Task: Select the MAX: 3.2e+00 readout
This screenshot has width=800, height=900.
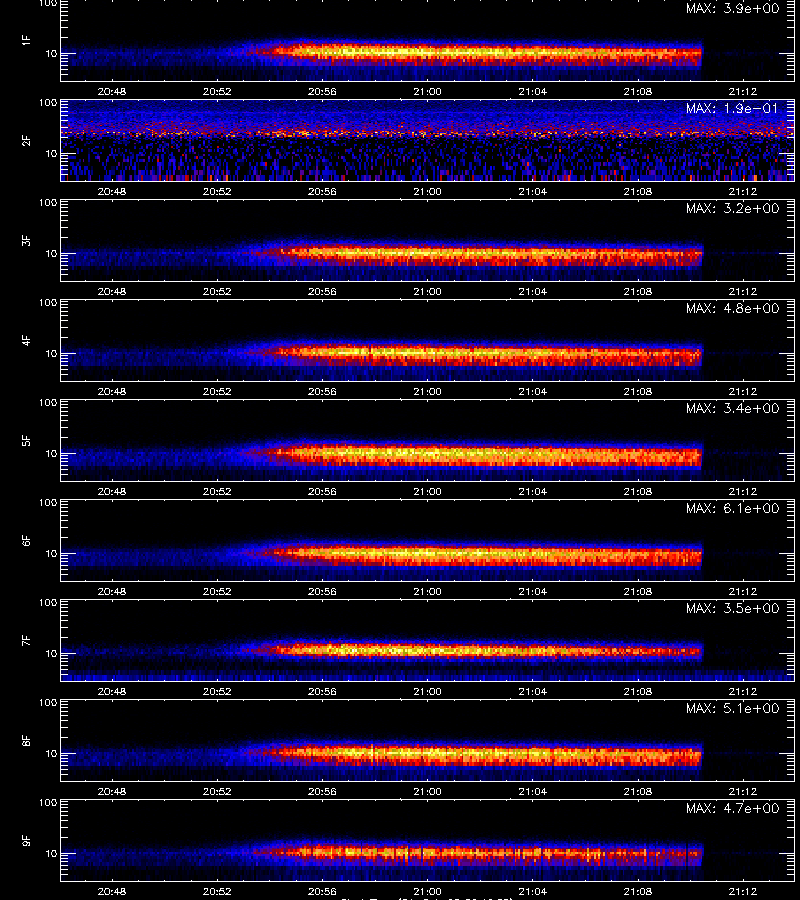Action: click(733, 208)
